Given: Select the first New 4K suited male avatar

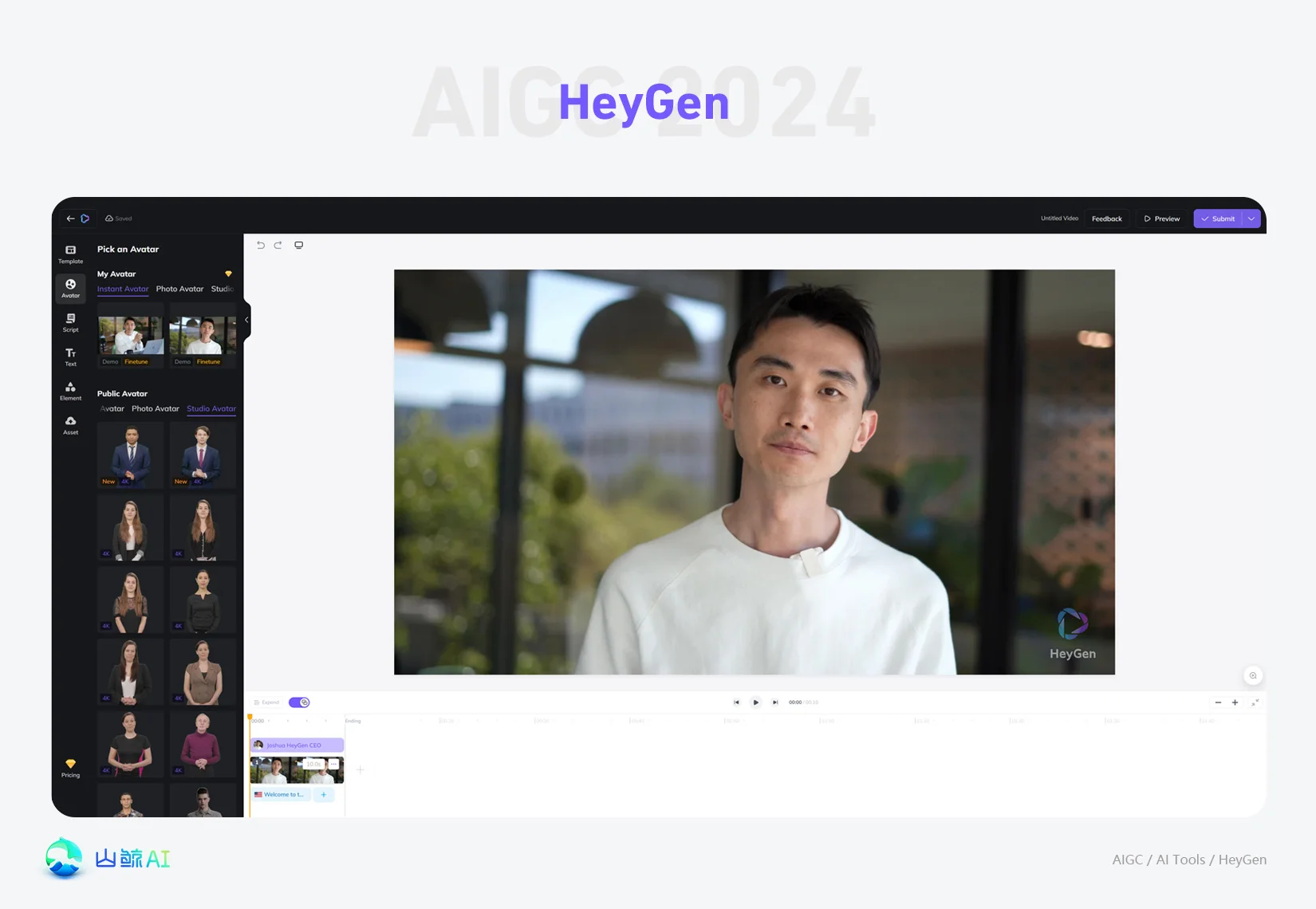Looking at the screenshot, I should (131, 454).
